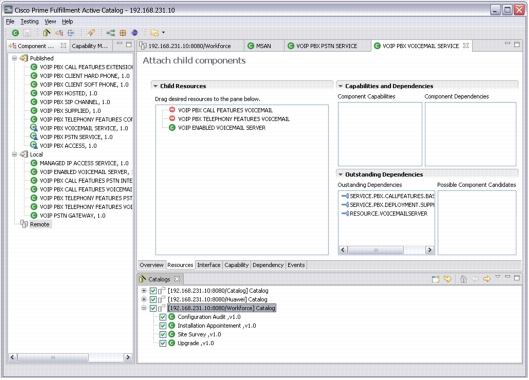Click red icon beside VOIP PBX CALL FEATURES VOICEMAIL
The height and width of the screenshot is (380, 529).
point(172,110)
